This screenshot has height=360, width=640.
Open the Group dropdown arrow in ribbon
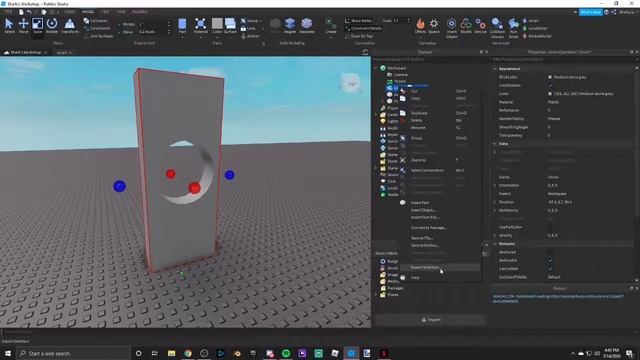261,20
